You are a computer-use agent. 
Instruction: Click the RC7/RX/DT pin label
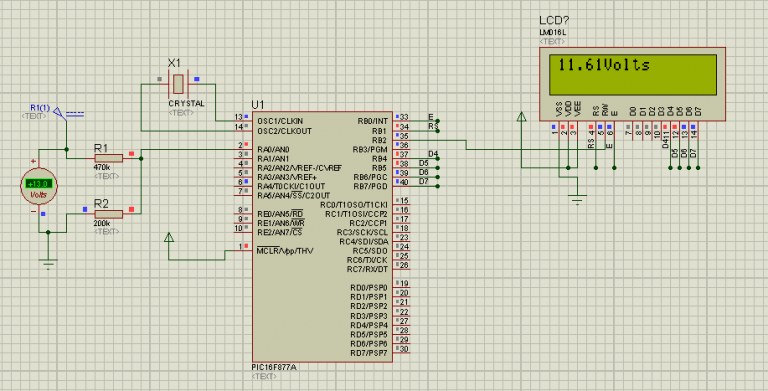click(x=367, y=269)
